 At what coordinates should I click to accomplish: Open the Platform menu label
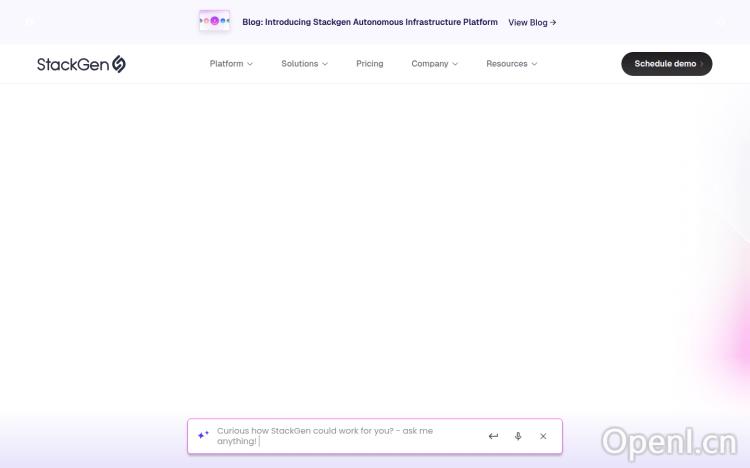(x=226, y=64)
